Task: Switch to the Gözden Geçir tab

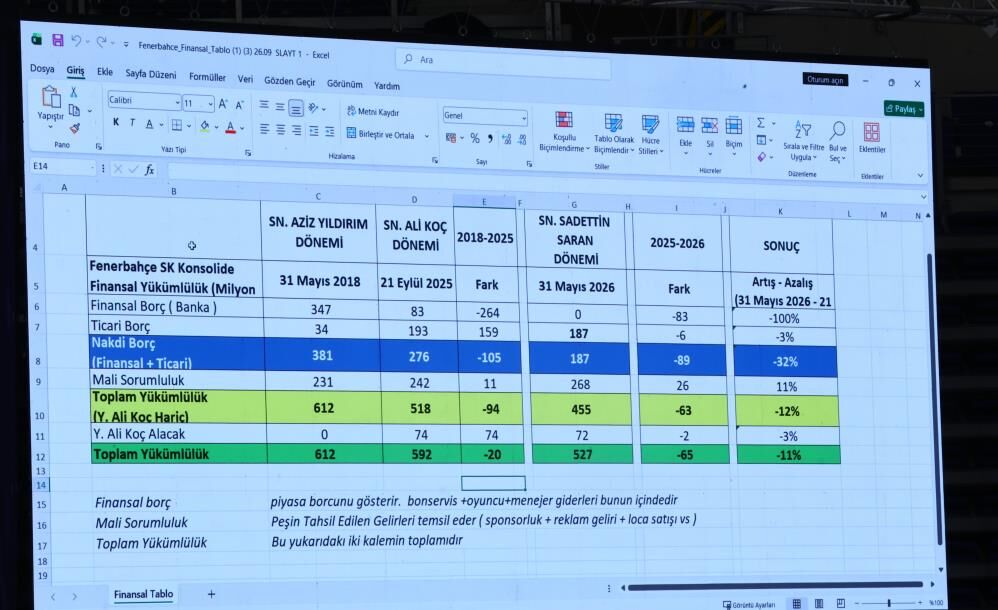Action: 290,81
